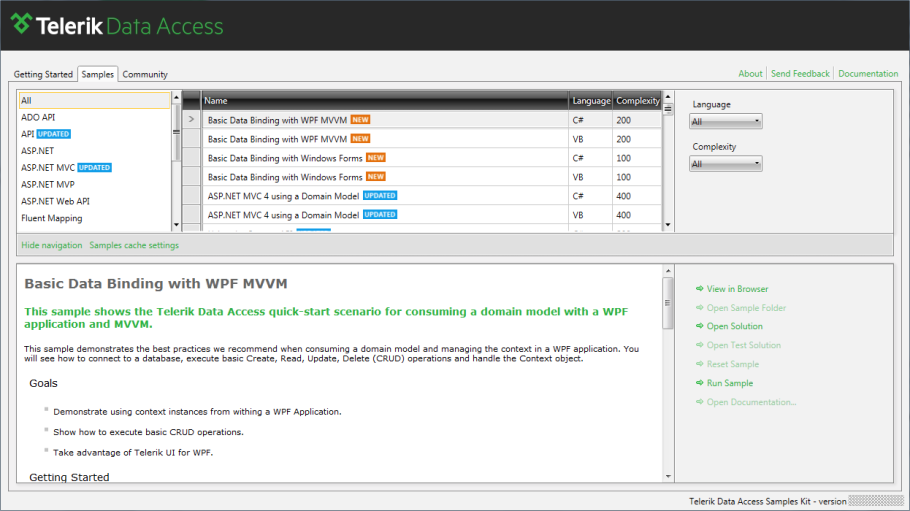Select the ASP.NET category

95,151
